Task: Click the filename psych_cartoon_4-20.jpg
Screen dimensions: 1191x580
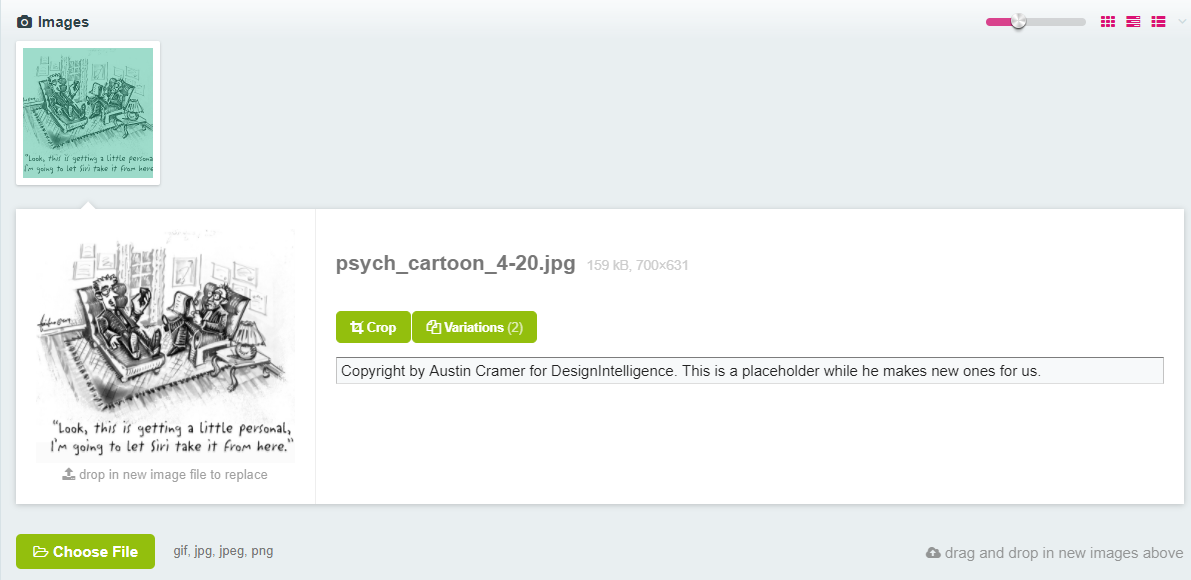Action: click(456, 263)
